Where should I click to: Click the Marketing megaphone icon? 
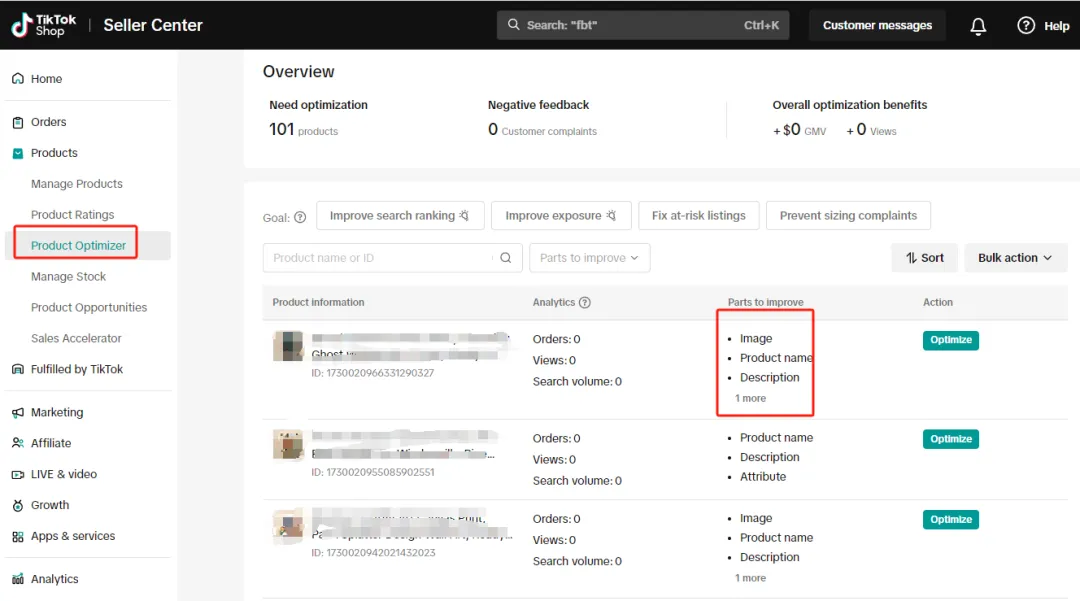coord(18,412)
